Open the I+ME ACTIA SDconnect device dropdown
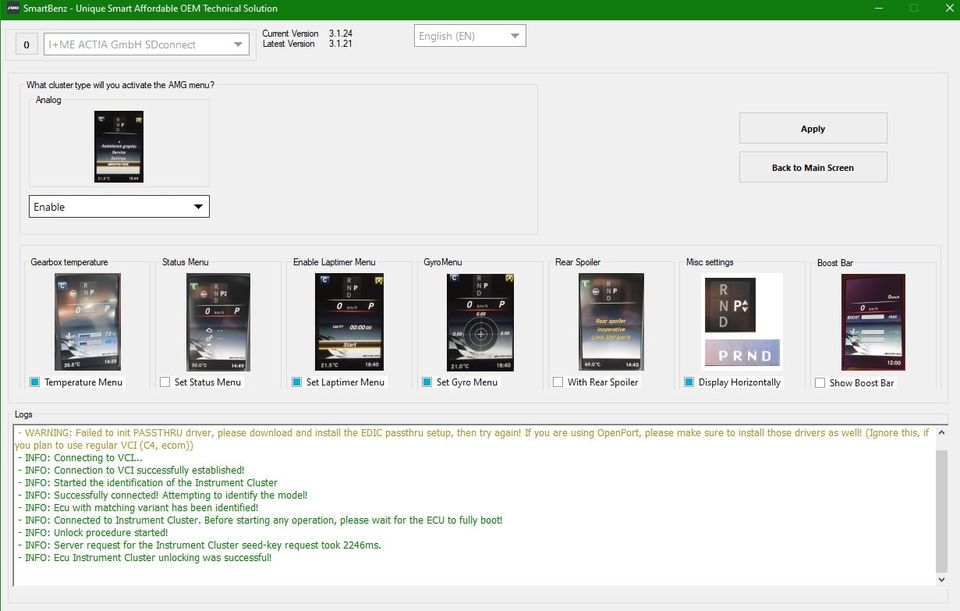 coord(146,44)
